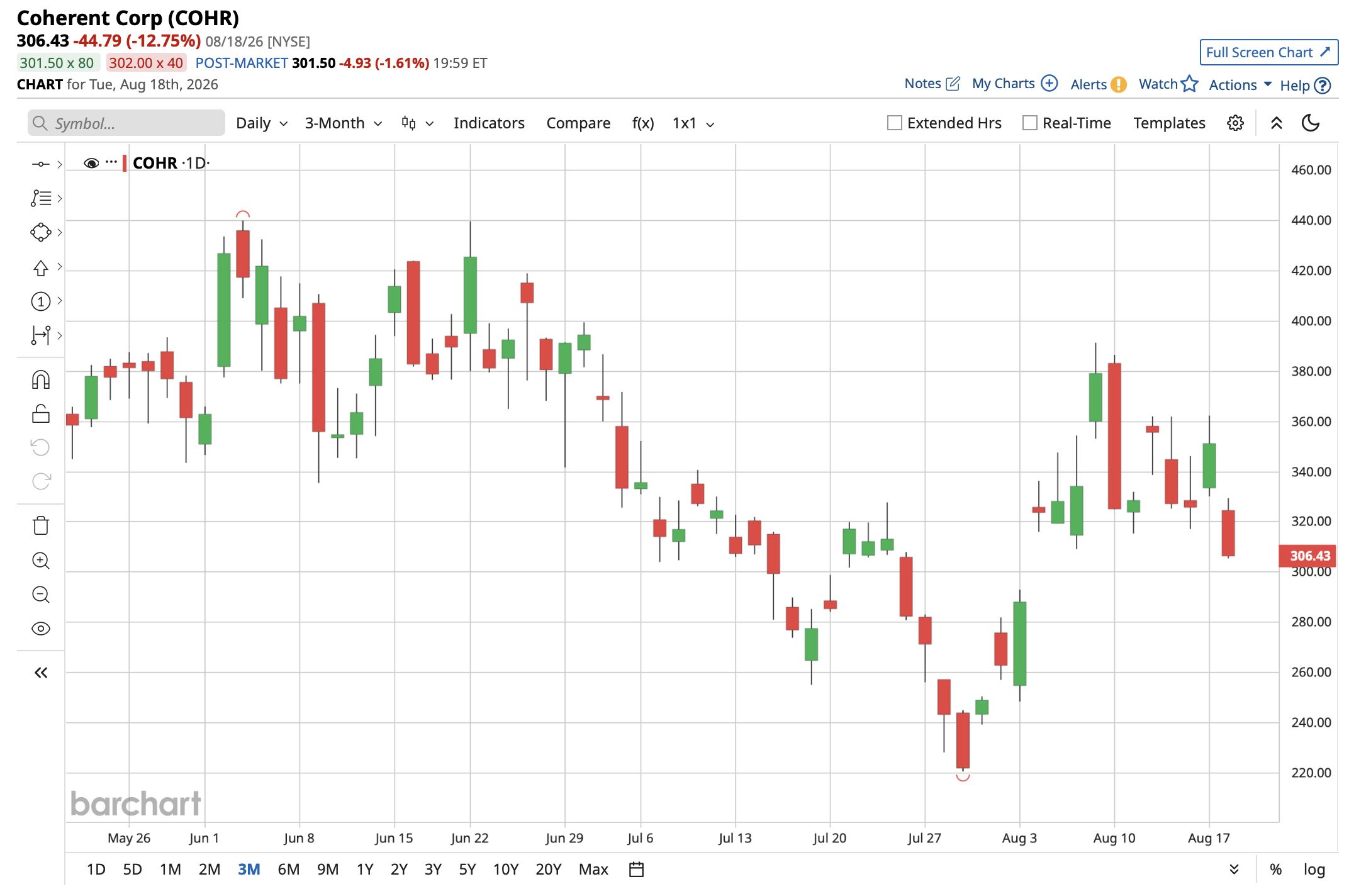
Task: Open the 3-Month period dropdown
Action: pyautogui.click(x=344, y=123)
